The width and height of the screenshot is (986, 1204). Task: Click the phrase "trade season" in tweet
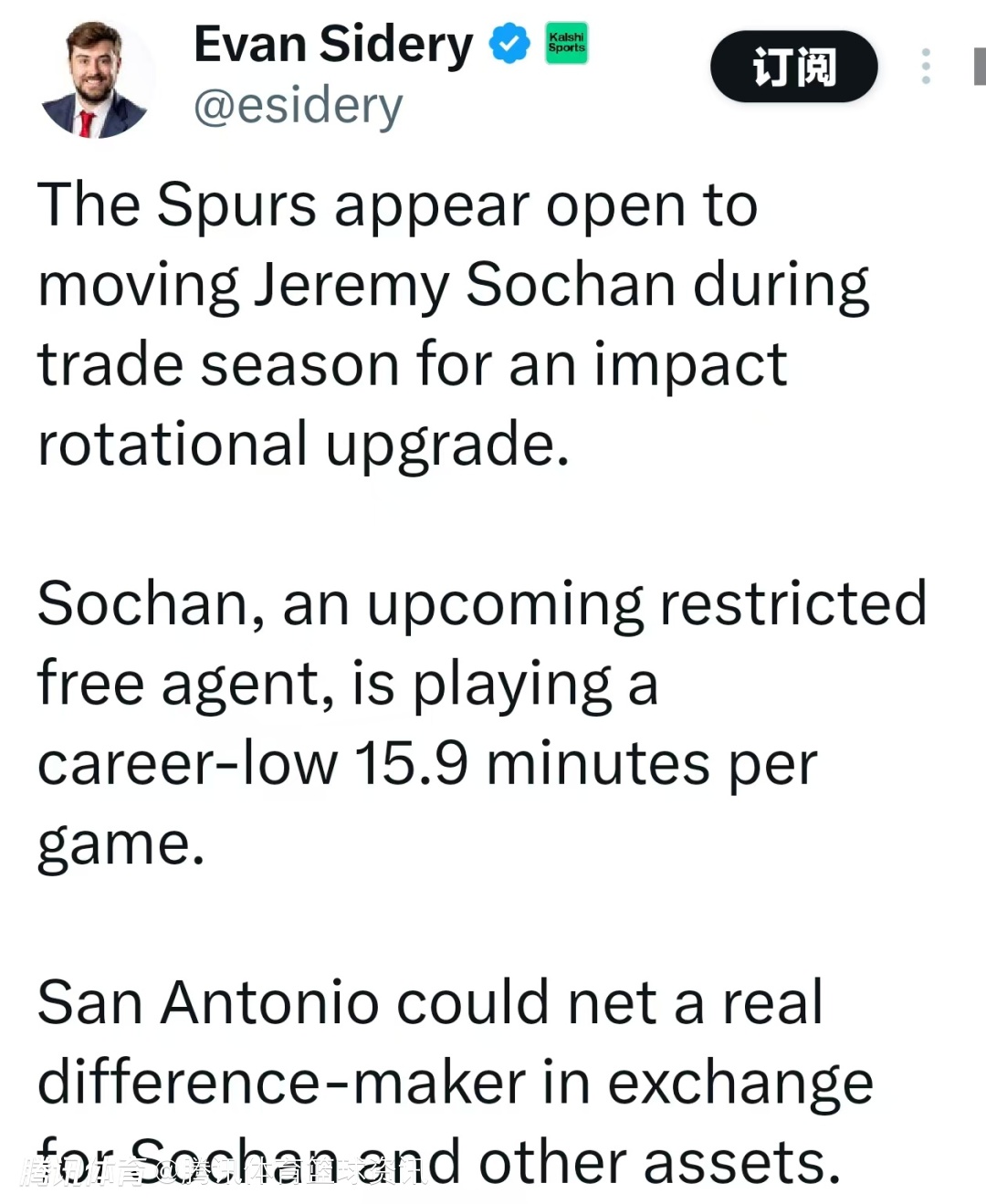tap(217, 365)
